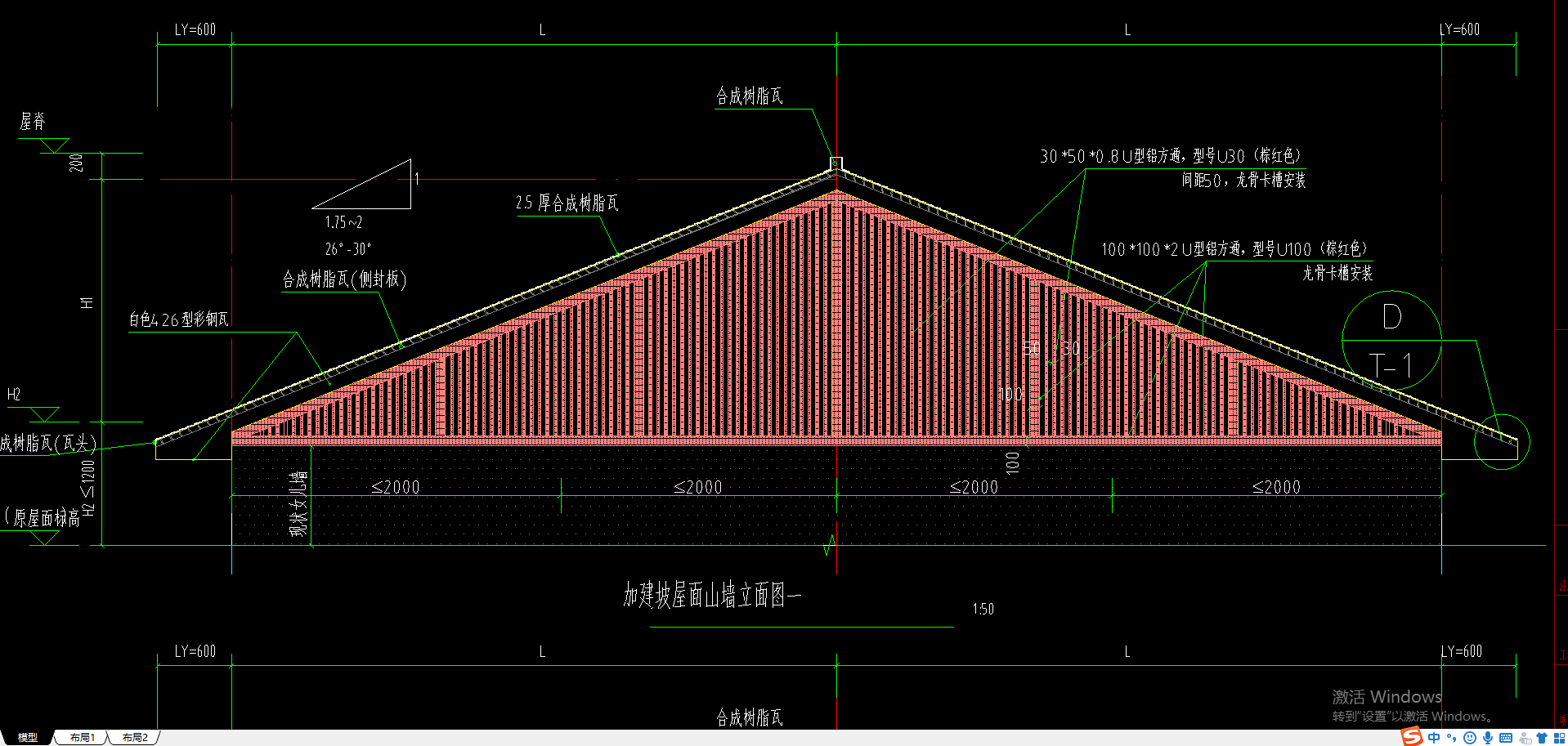
Task: Click the Sogou input method logo
Action: [1412, 737]
